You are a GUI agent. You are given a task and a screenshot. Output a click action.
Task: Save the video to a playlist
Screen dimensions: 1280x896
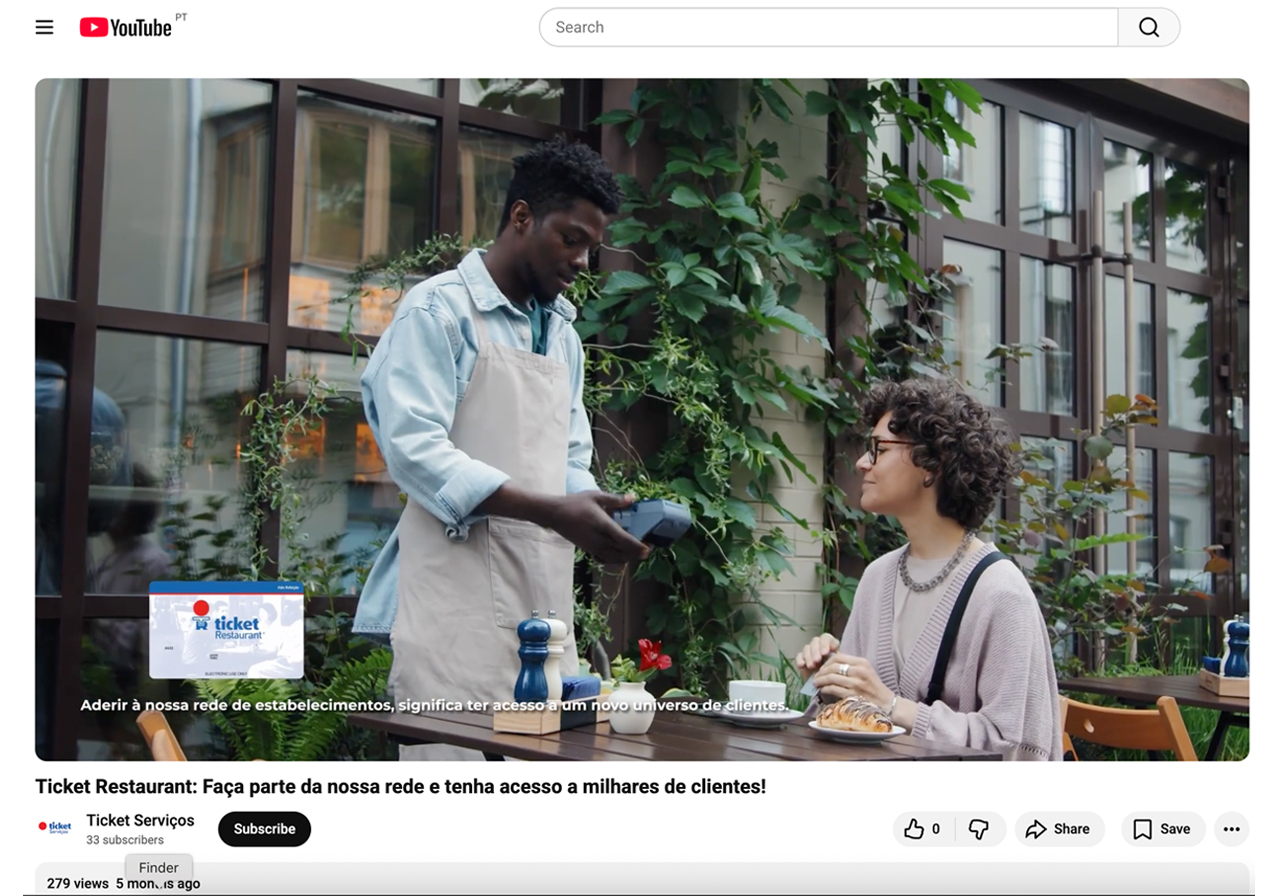[1163, 829]
